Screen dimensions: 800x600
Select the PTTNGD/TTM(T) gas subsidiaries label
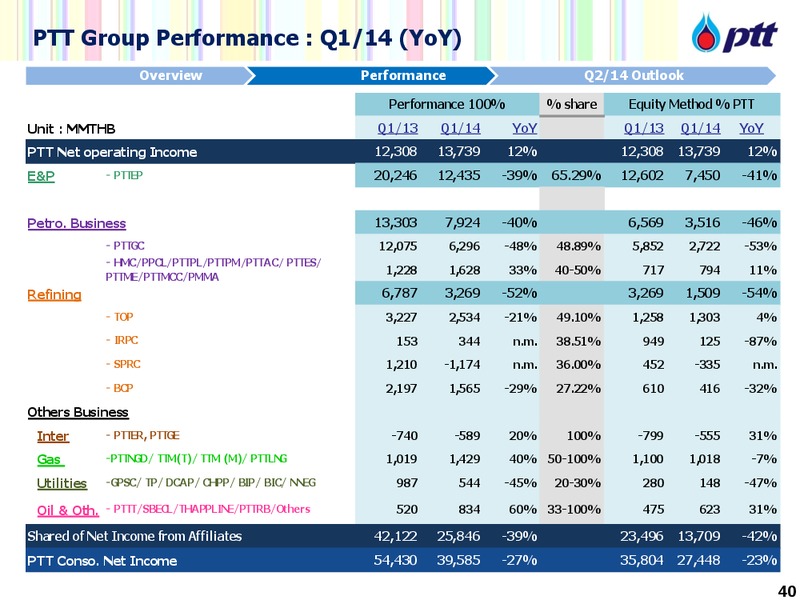click(x=196, y=459)
